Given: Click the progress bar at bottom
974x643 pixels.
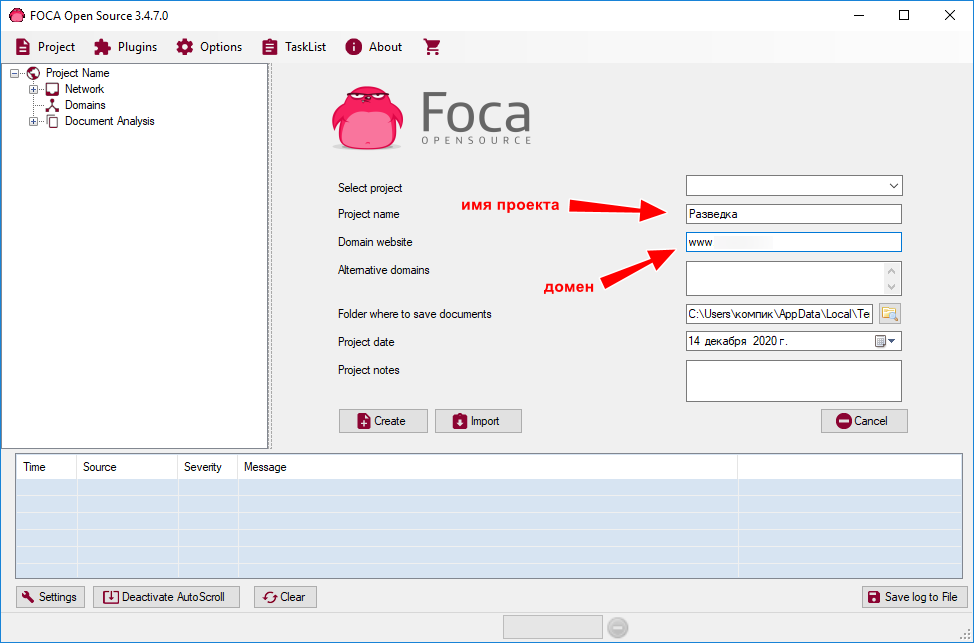Looking at the screenshot, I should pos(553,627).
